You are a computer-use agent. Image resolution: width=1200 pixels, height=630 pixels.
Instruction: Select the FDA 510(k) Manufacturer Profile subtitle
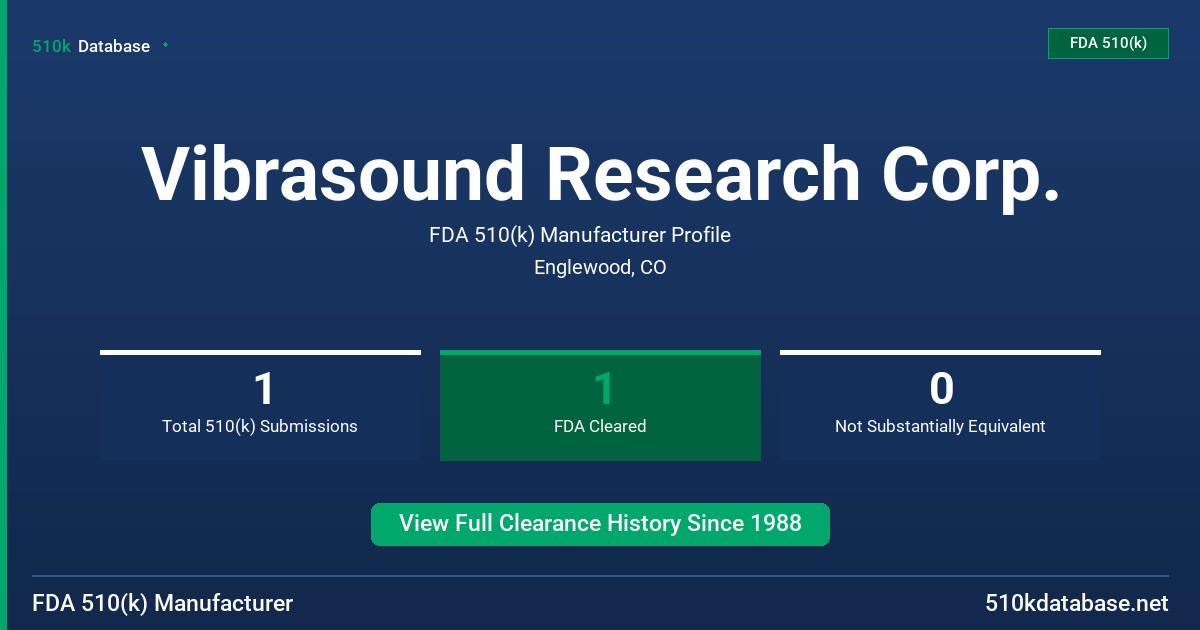click(x=580, y=235)
